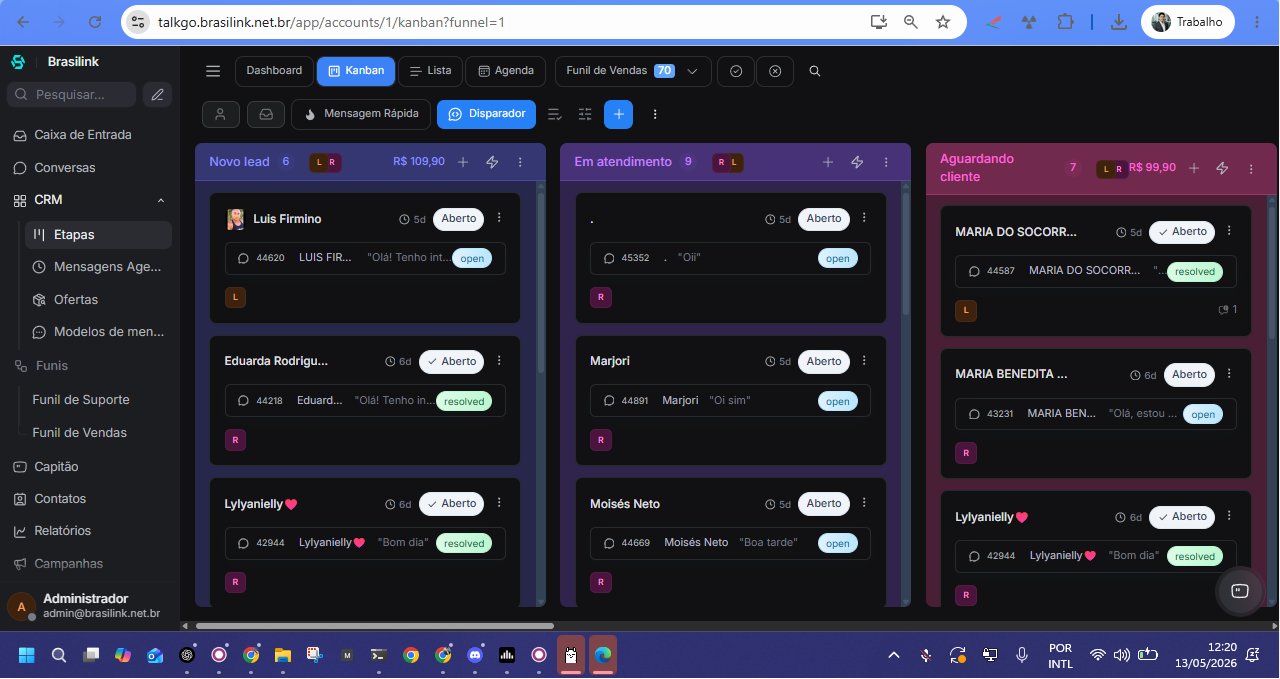The width and height of the screenshot is (1280, 679).
Task: Open the hamburger menu beside Dashboard
Action: click(213, 71)
